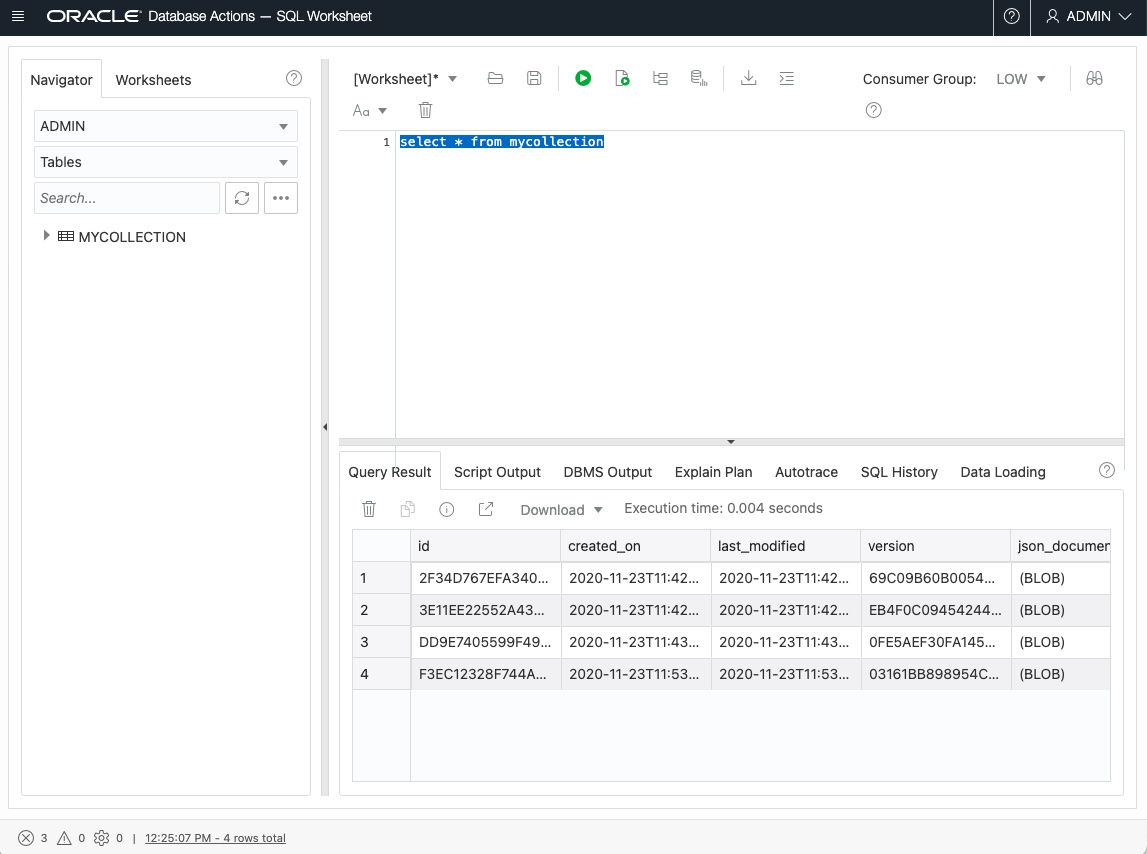Screen dimensions: 1147x854
Task: Open the hamburger menu at top left
Action: (x=18, y=17)
